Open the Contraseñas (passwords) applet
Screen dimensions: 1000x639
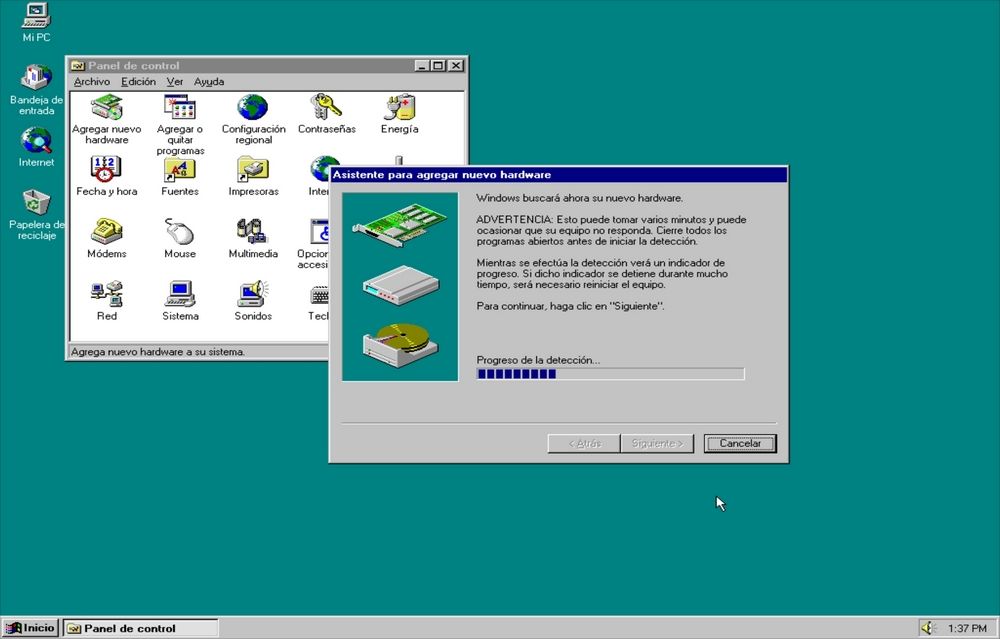(325, 110)
